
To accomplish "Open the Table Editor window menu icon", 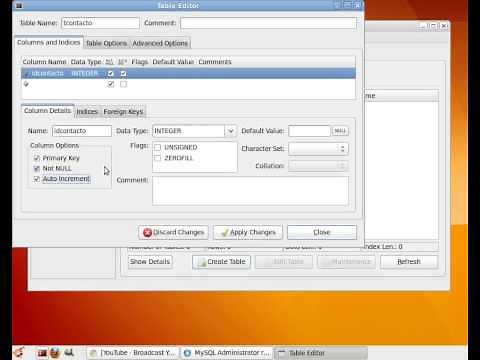I will [19, 5].
